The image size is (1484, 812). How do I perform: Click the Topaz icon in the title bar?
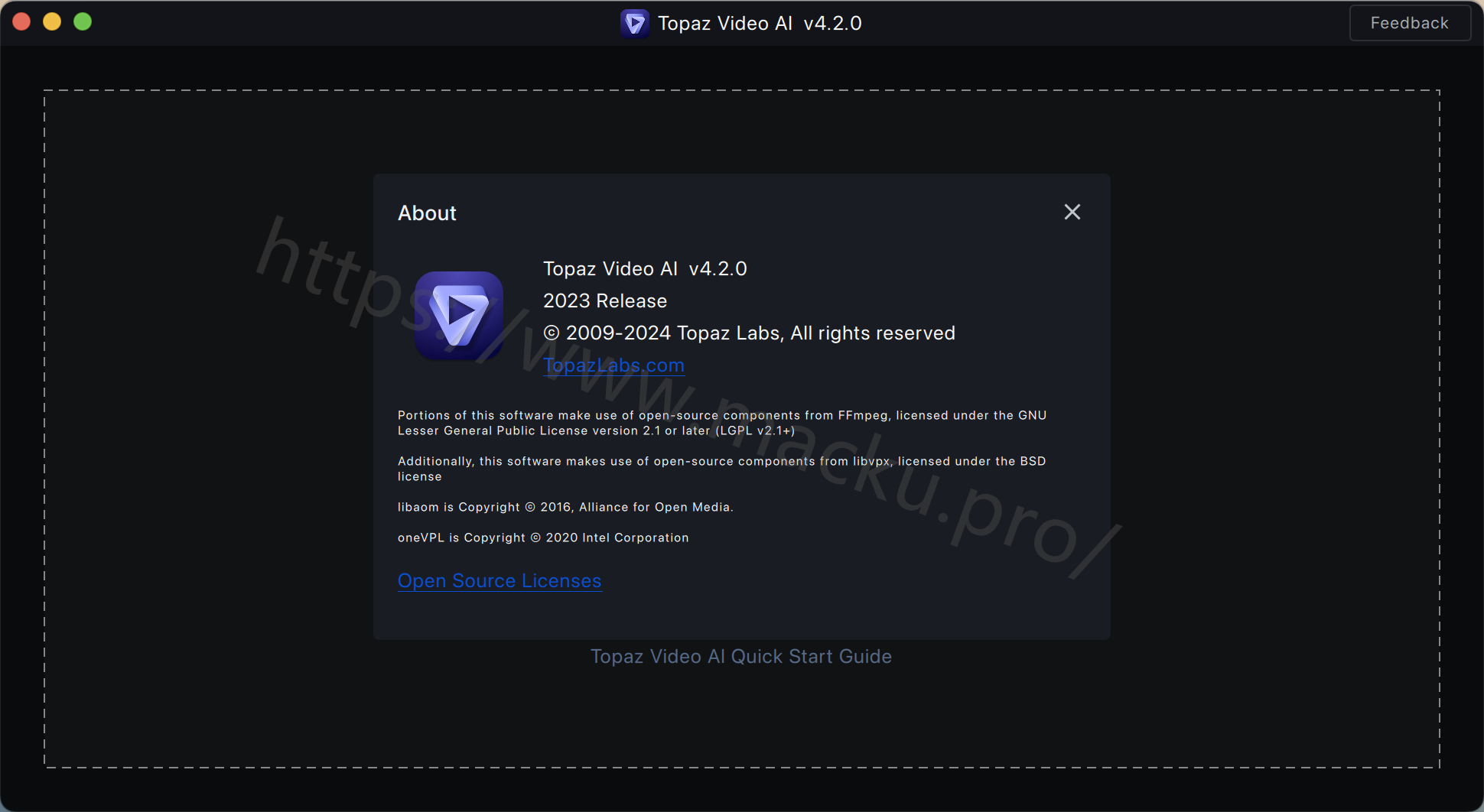coord(634,24)
